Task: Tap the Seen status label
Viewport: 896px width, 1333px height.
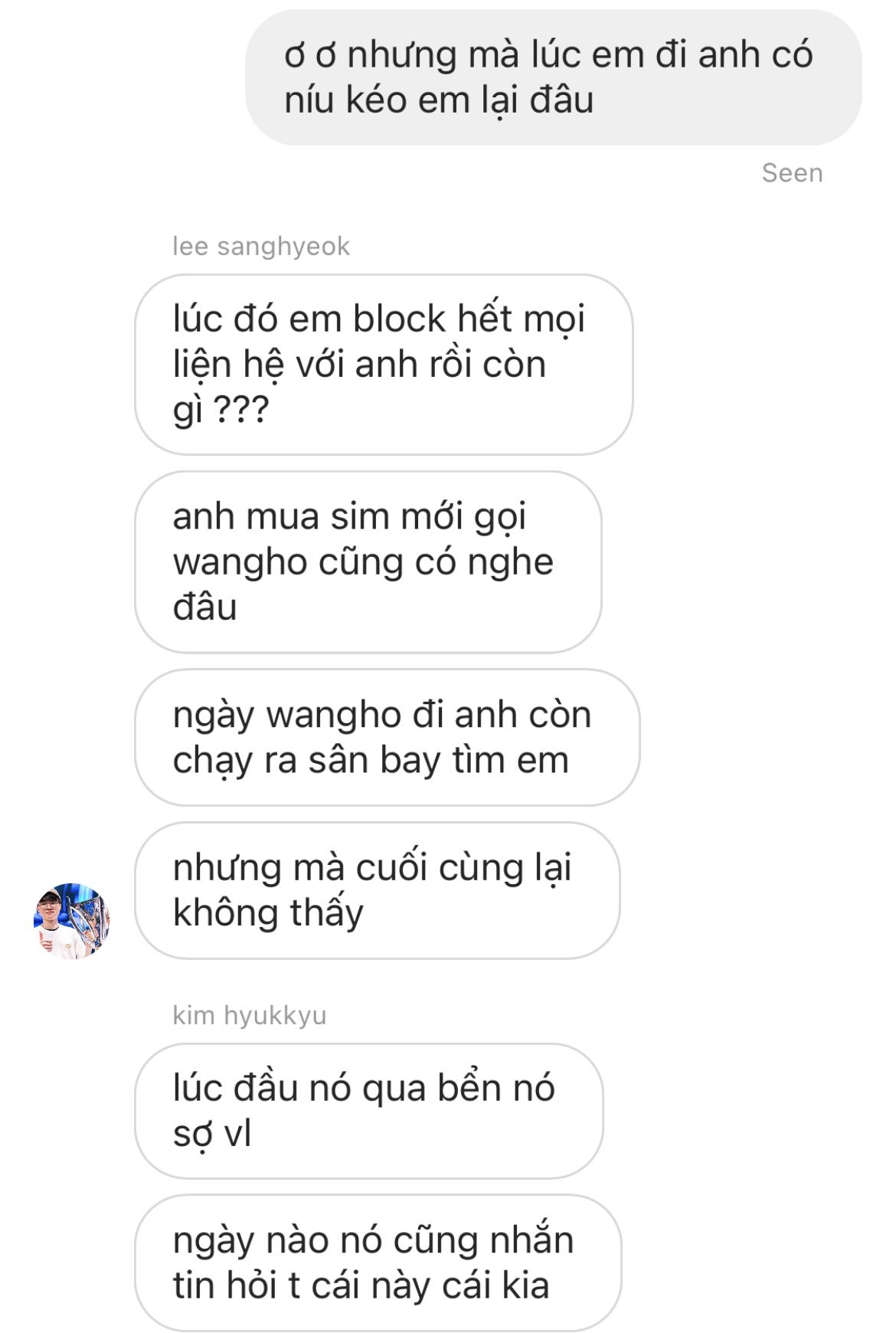Action: (x=792, y=173)
